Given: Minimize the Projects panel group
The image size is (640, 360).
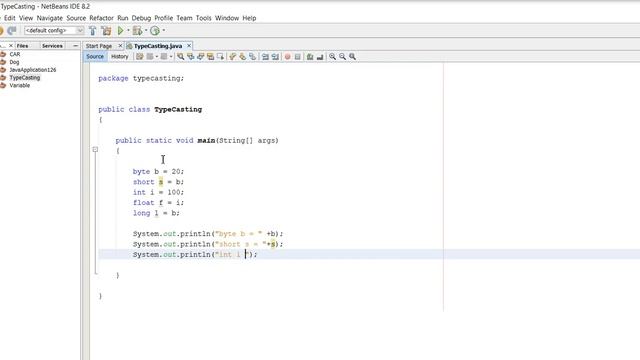Looking at the screenshot, I should [x=75, y=46].
